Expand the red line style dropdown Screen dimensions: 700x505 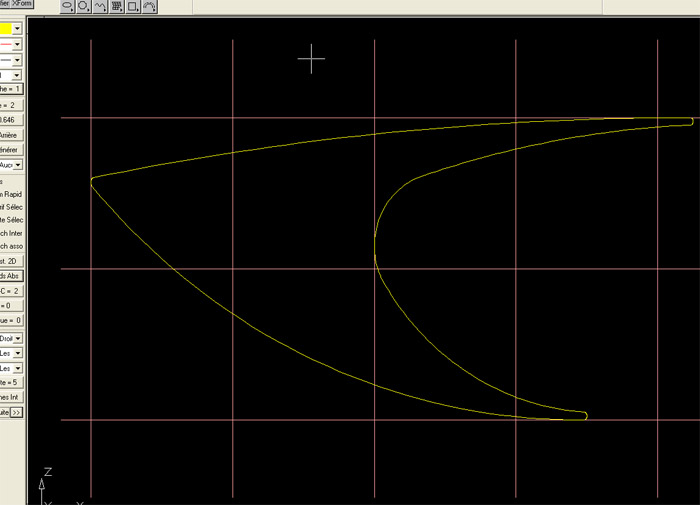click(x=18, y=44)
